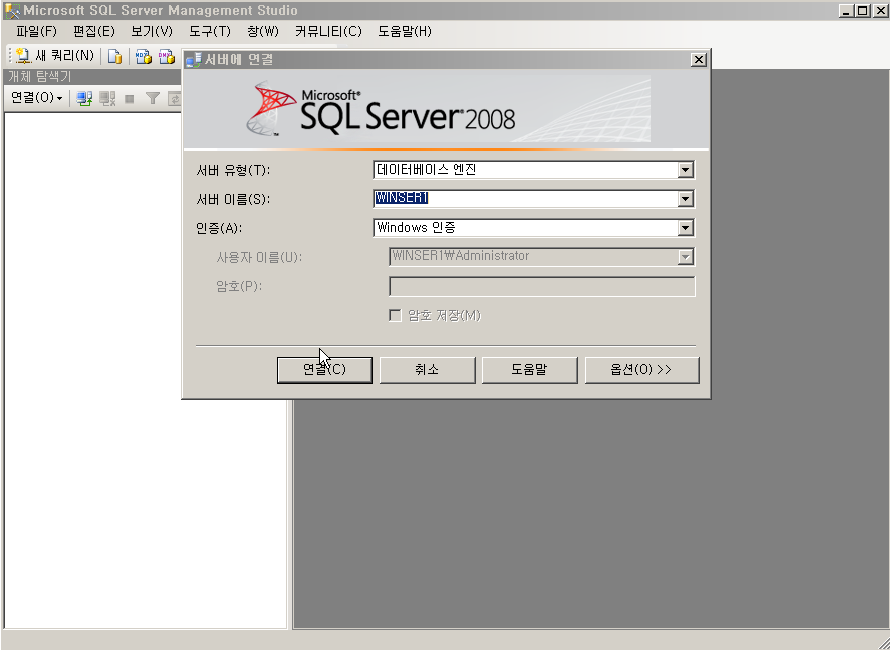This screenshot has width=890, height=650.
Task: Click the 옵션(O) >> options button
Action: (x=642, y=370)
